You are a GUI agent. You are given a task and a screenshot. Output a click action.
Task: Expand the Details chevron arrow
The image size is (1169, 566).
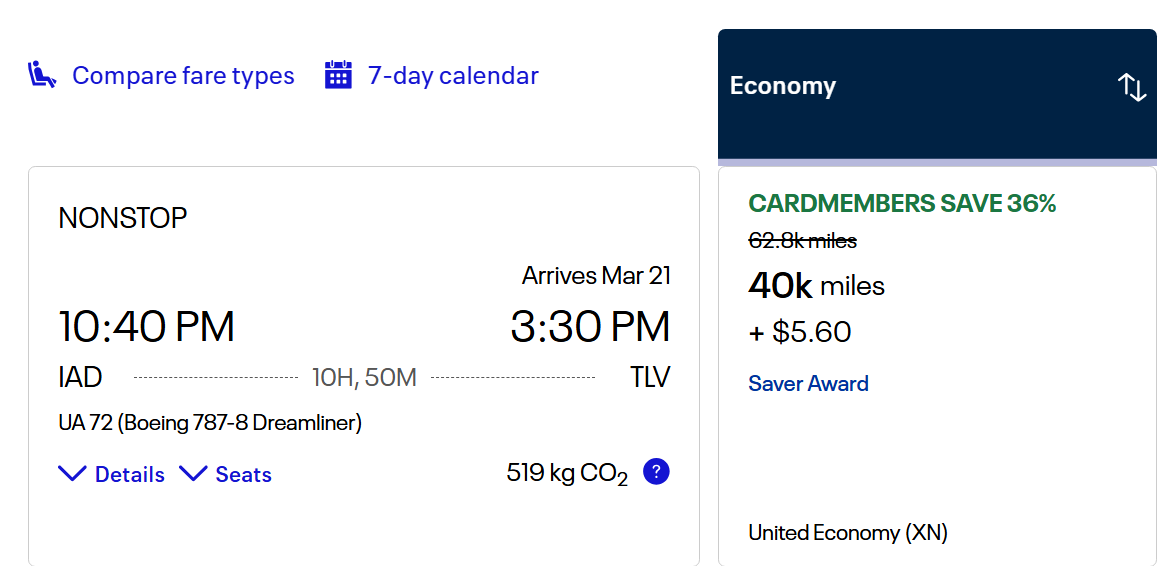73,474
